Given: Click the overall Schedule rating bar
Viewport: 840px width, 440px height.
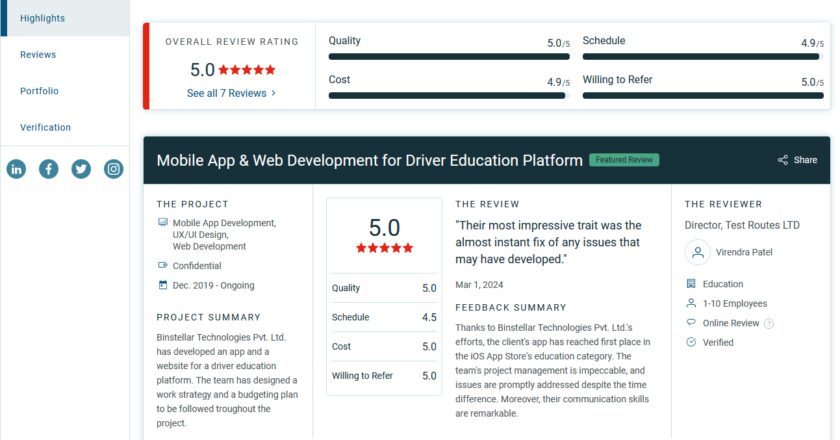Looking at the screenshot, I should tap(701, 56).
